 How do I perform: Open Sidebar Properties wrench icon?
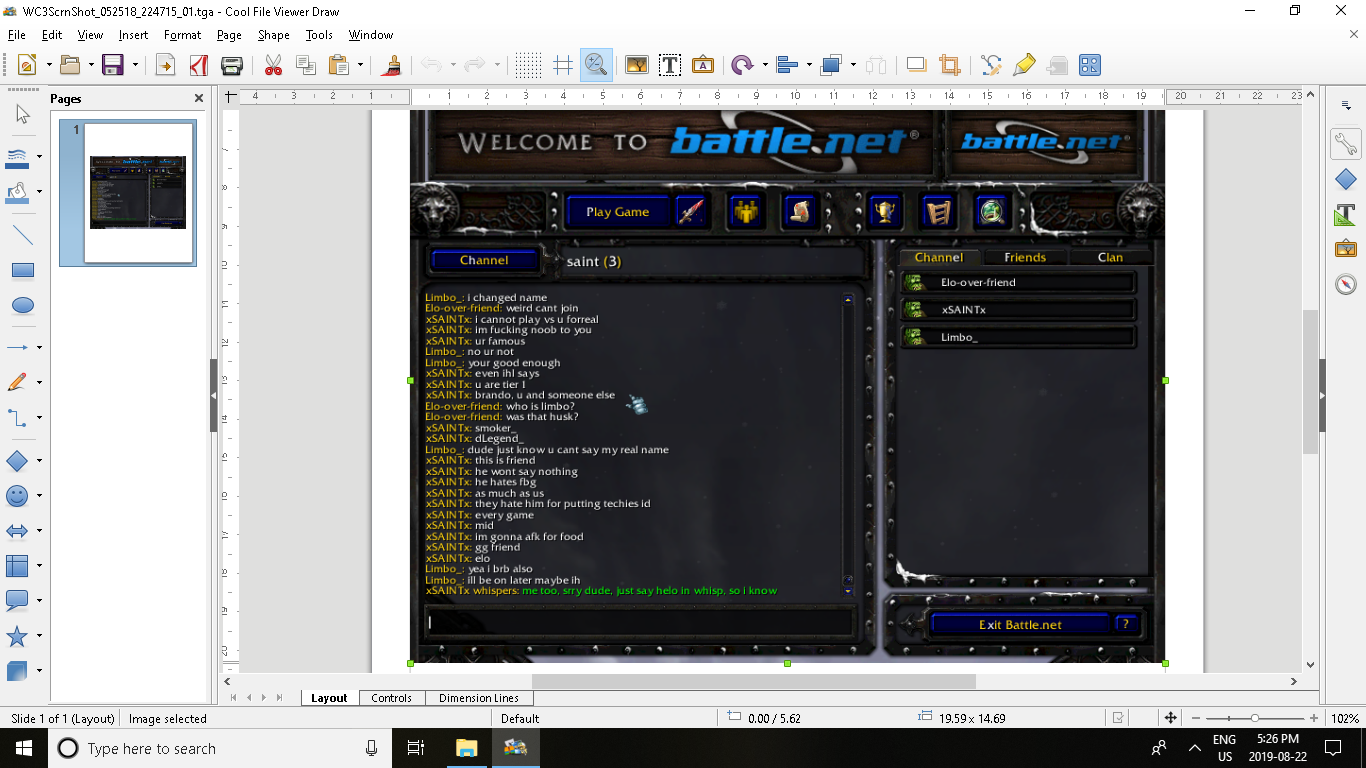(1345, 144)
